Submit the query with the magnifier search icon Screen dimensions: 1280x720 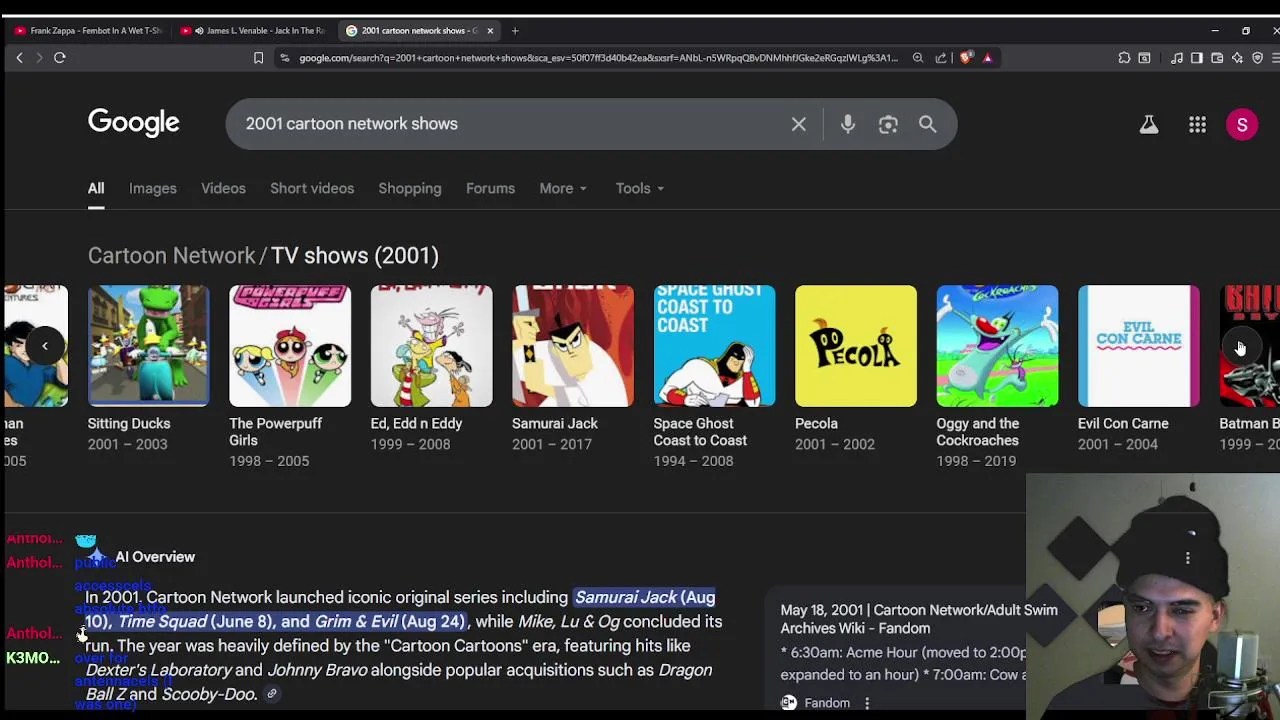(x=928, y=124)
